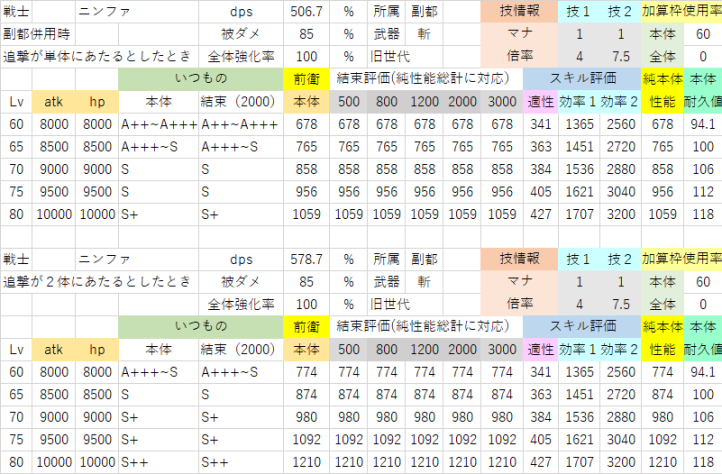Screen dimensions: 722x474
Task: Click いつもの header in the 506.7 table
Action: coord(201,79)
